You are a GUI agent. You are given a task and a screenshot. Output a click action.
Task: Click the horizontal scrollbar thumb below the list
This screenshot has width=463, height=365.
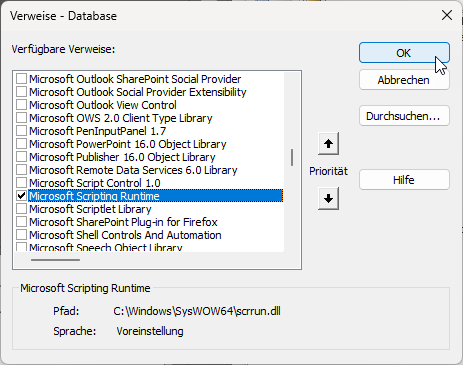coord(55,260)
